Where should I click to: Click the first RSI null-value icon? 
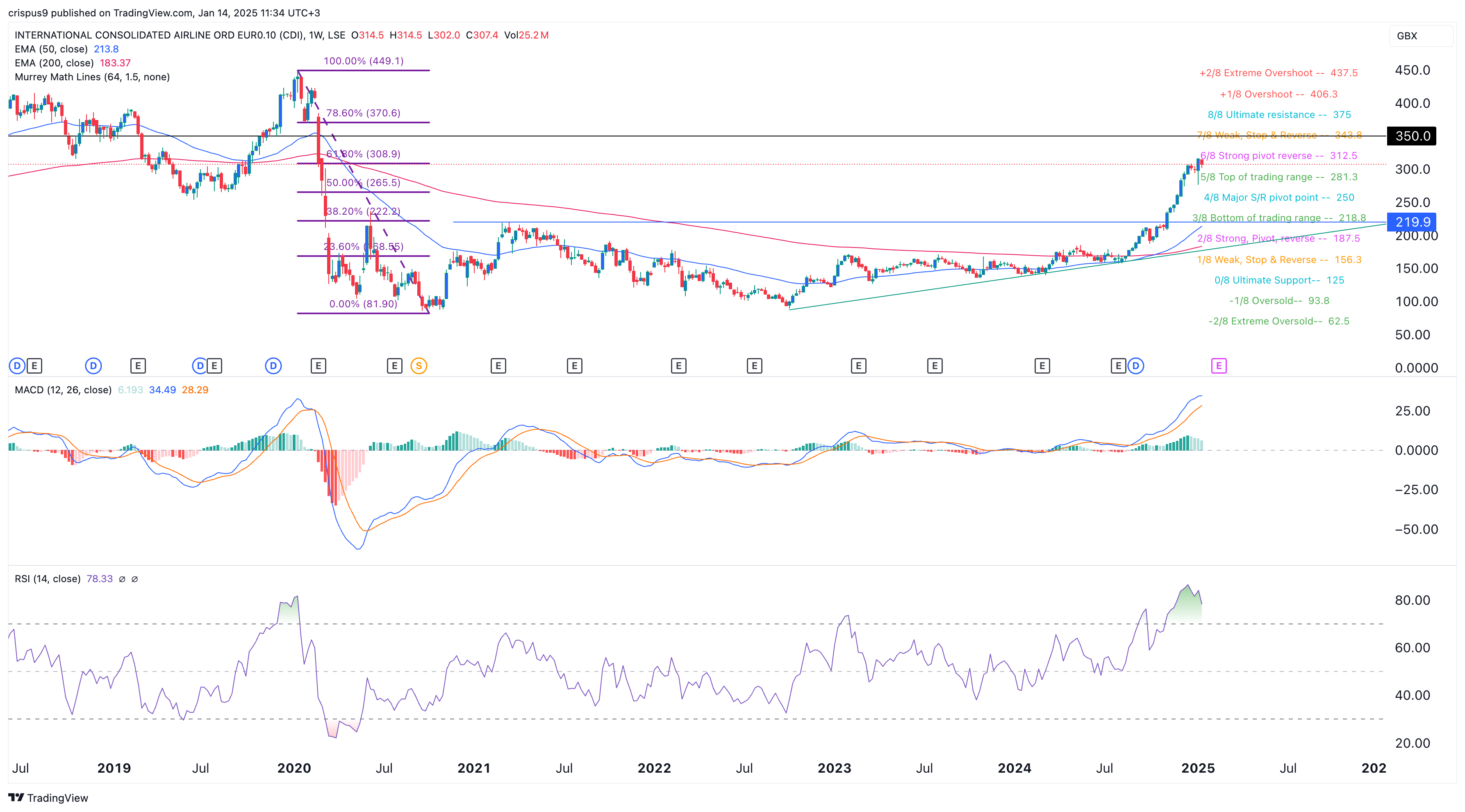pos(122,579)
